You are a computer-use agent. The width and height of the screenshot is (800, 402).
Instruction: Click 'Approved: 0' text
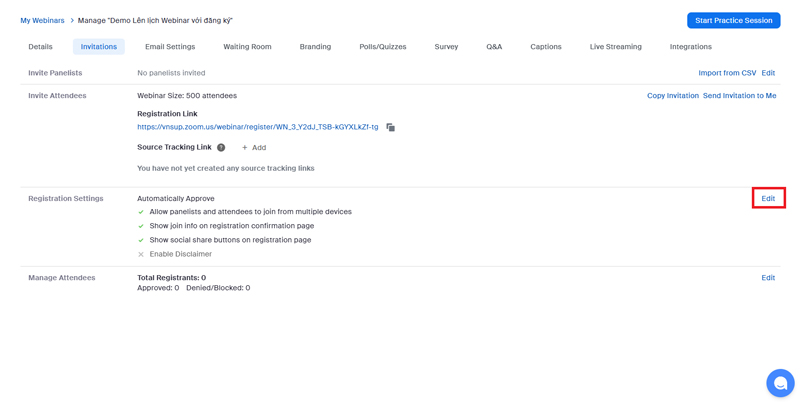pos(158,288)
